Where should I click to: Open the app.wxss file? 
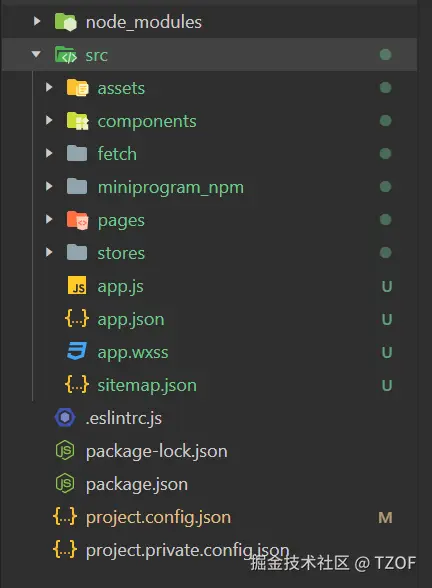(x=133, y=353)
